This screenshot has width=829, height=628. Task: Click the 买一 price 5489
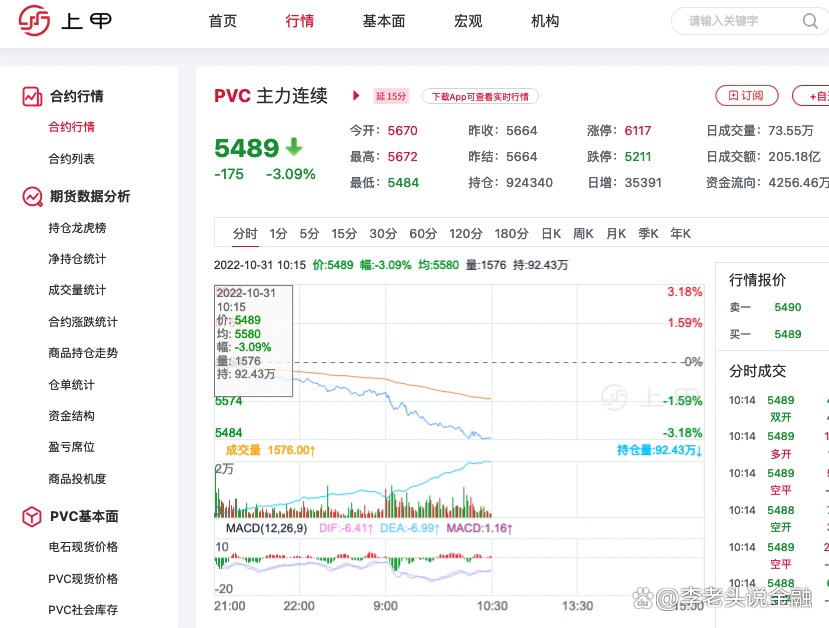(788, 334)
